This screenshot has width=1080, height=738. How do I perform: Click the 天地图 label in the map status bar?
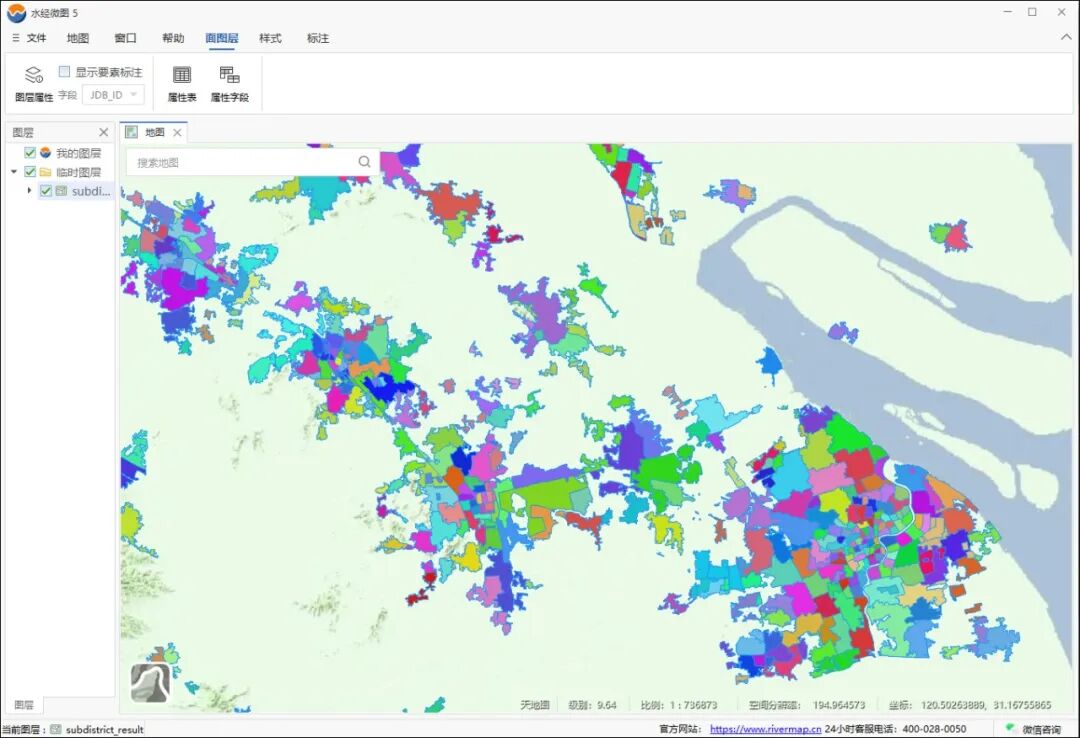[534, 705]
